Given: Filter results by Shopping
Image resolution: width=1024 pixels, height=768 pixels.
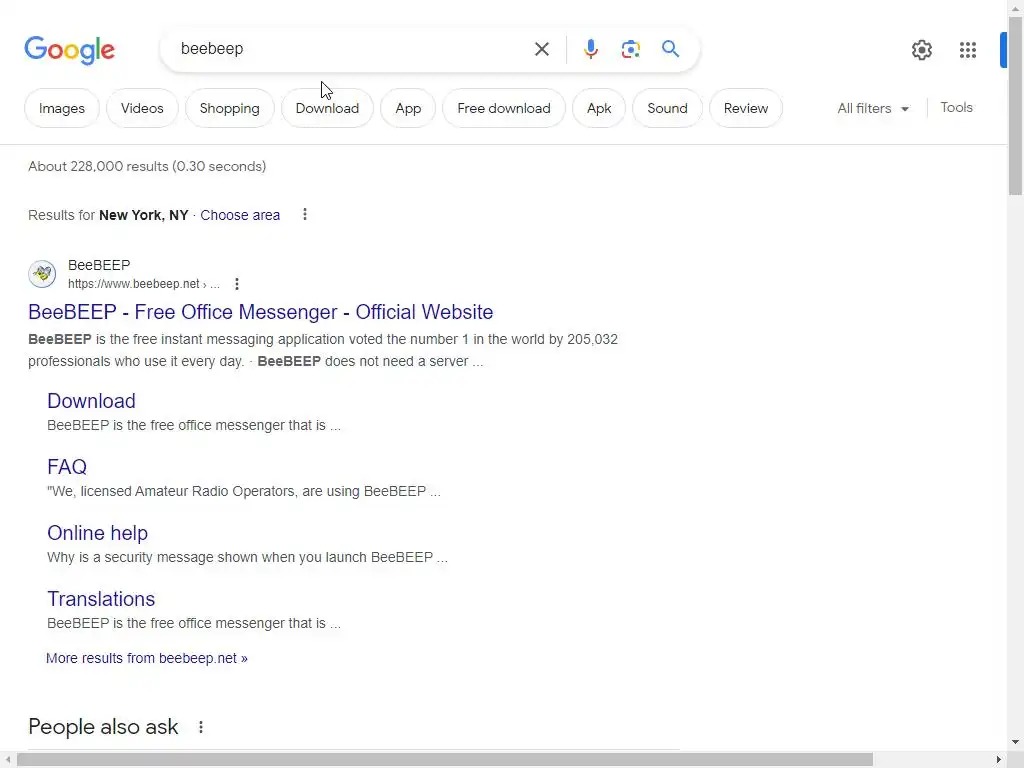Looking at the screenshot, I should pos(229,108).
